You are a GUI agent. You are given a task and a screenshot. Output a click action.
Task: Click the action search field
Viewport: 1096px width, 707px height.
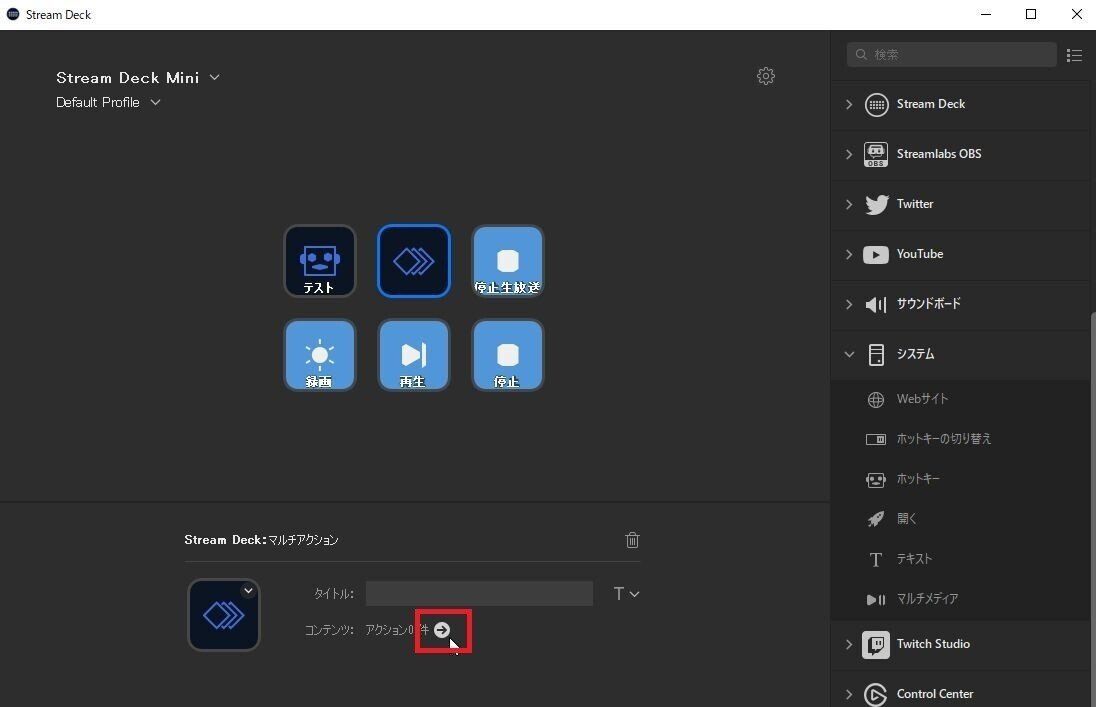coord(951,55)
